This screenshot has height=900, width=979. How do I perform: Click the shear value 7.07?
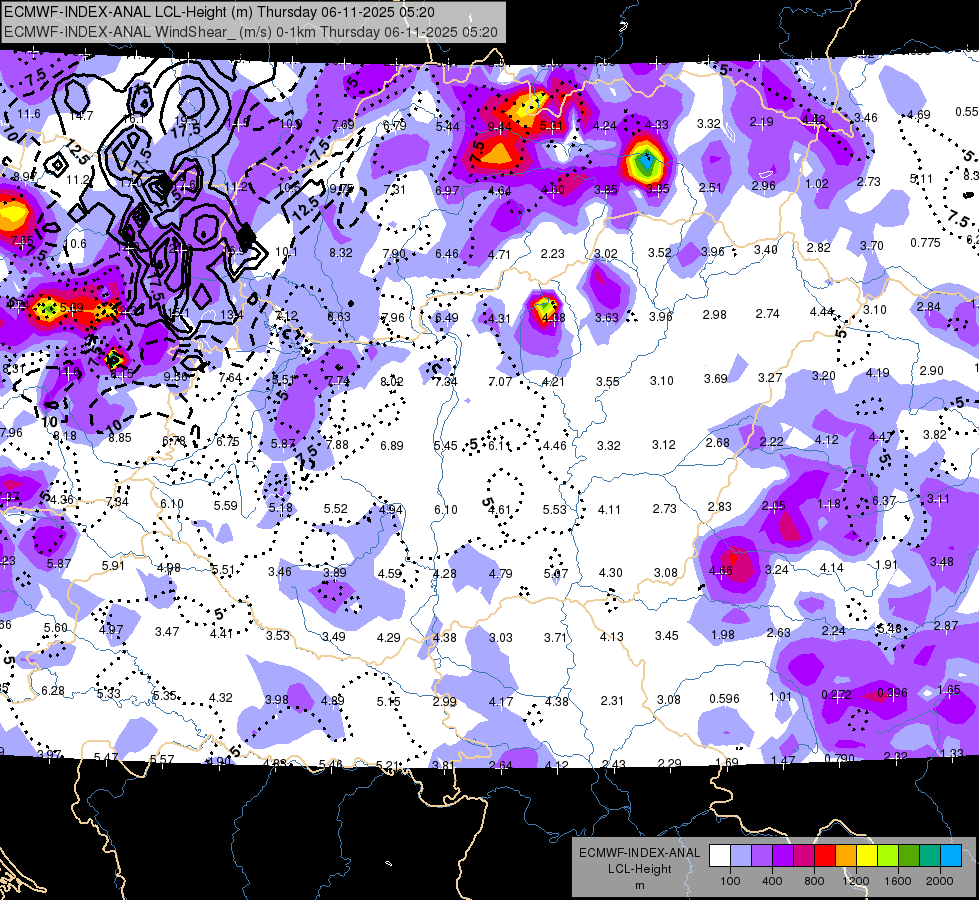tap(499, 381)
